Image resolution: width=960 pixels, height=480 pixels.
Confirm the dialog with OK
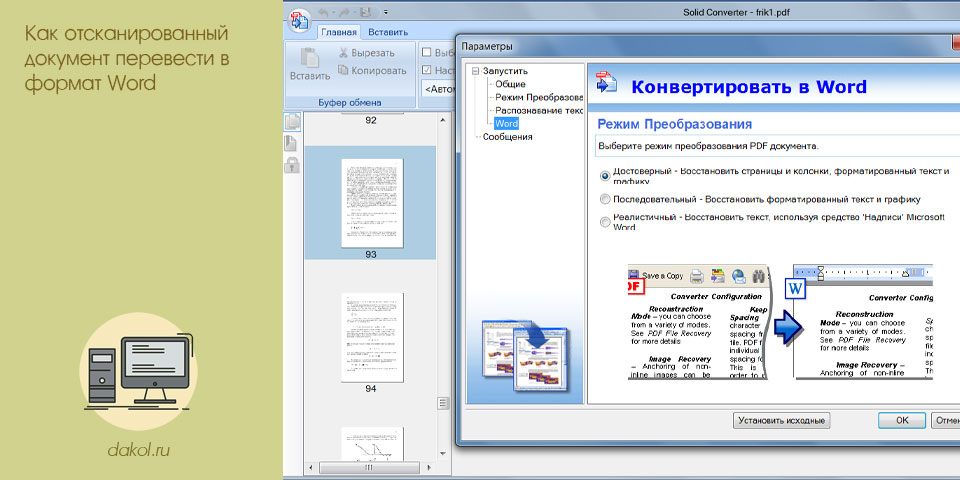pyautogui.click(x=902, y=421)
